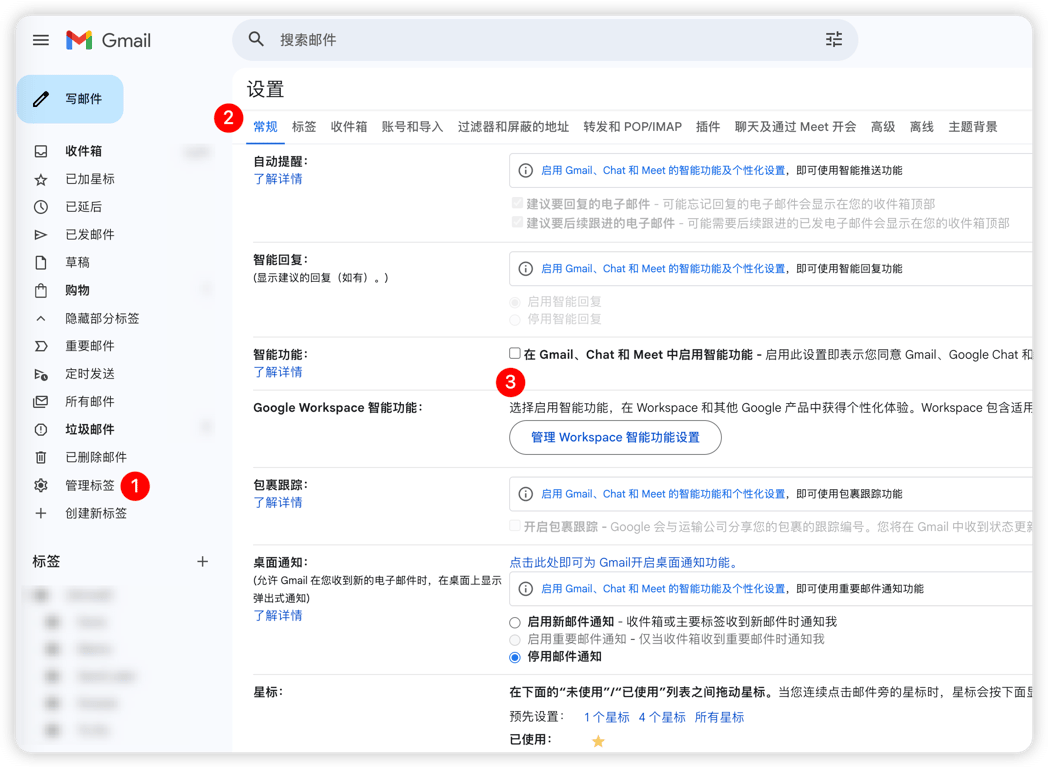Open smart features link in 智能回复 notice

pos(663,269)
